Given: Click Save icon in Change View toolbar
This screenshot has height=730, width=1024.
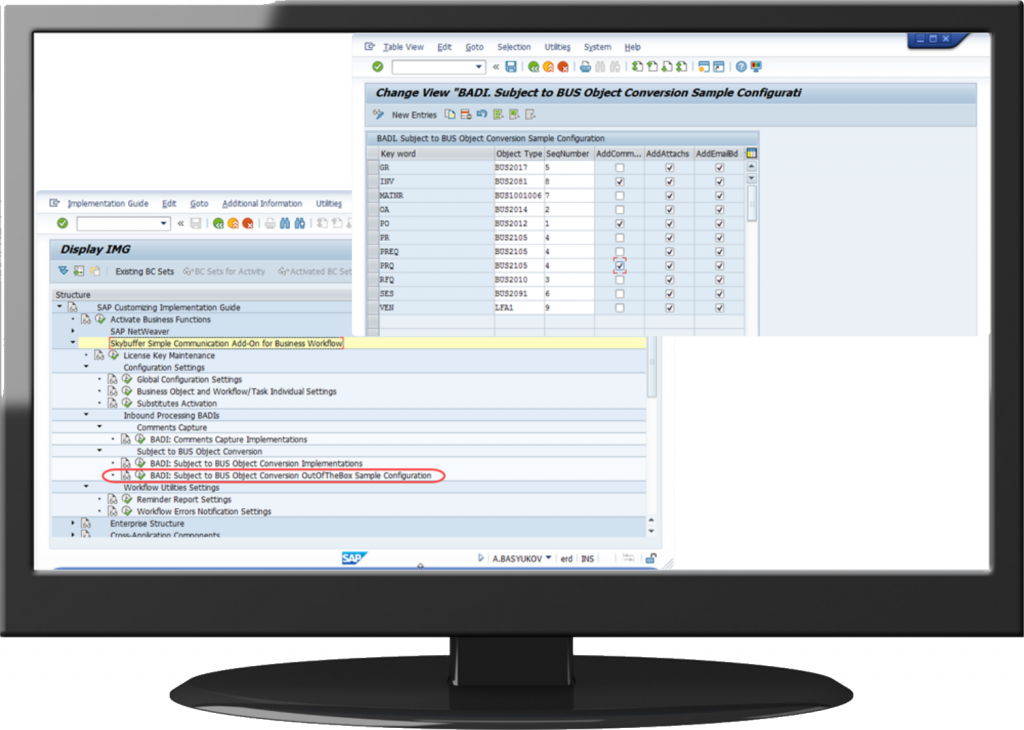Looking at the screenshot, I should (x=511, y=67).
